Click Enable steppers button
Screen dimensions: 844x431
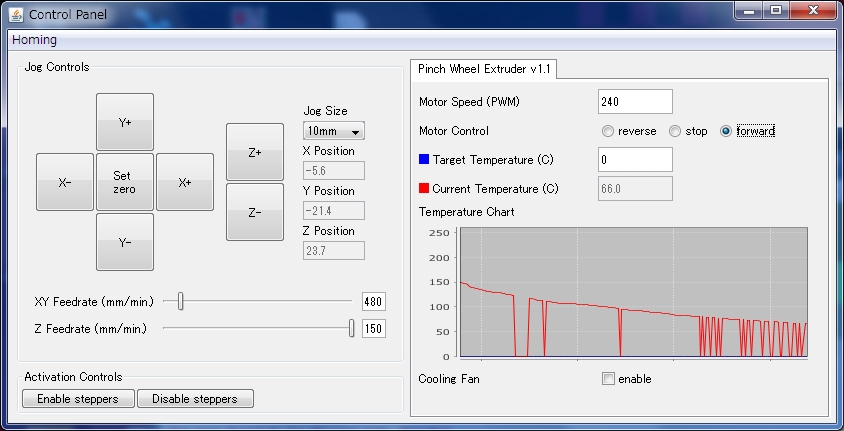point(78,399)
